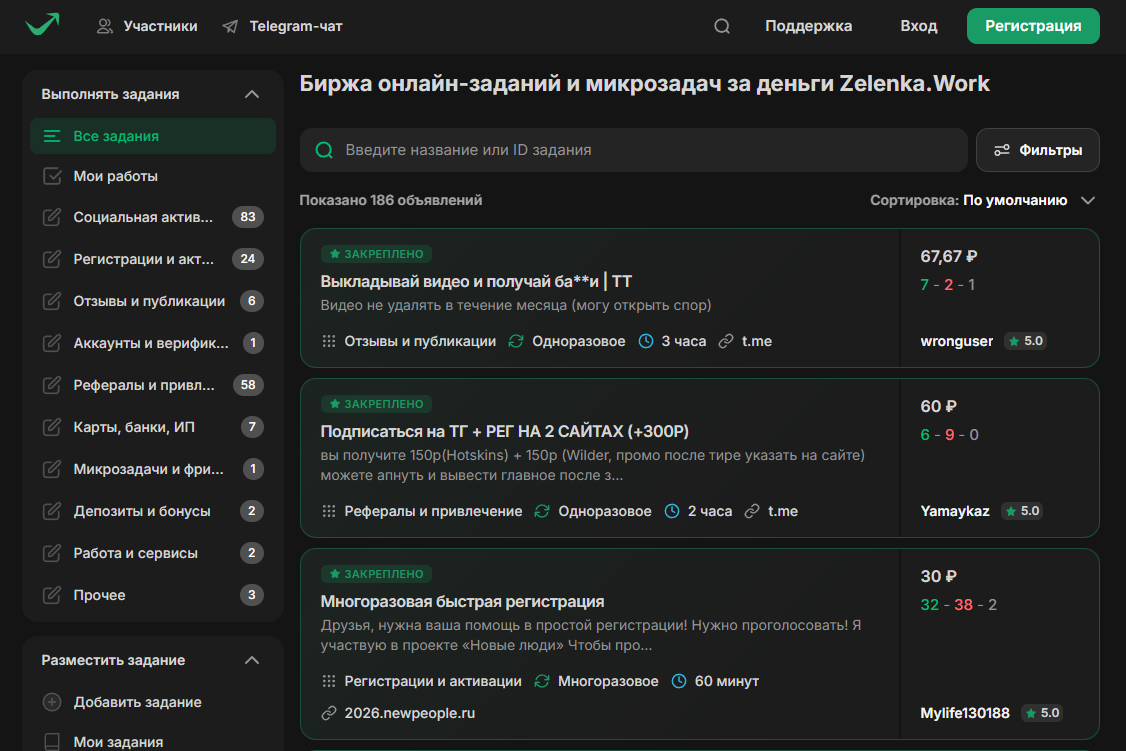Click the grid icon beside Рефералы и привлечение tag

[329, 511]
